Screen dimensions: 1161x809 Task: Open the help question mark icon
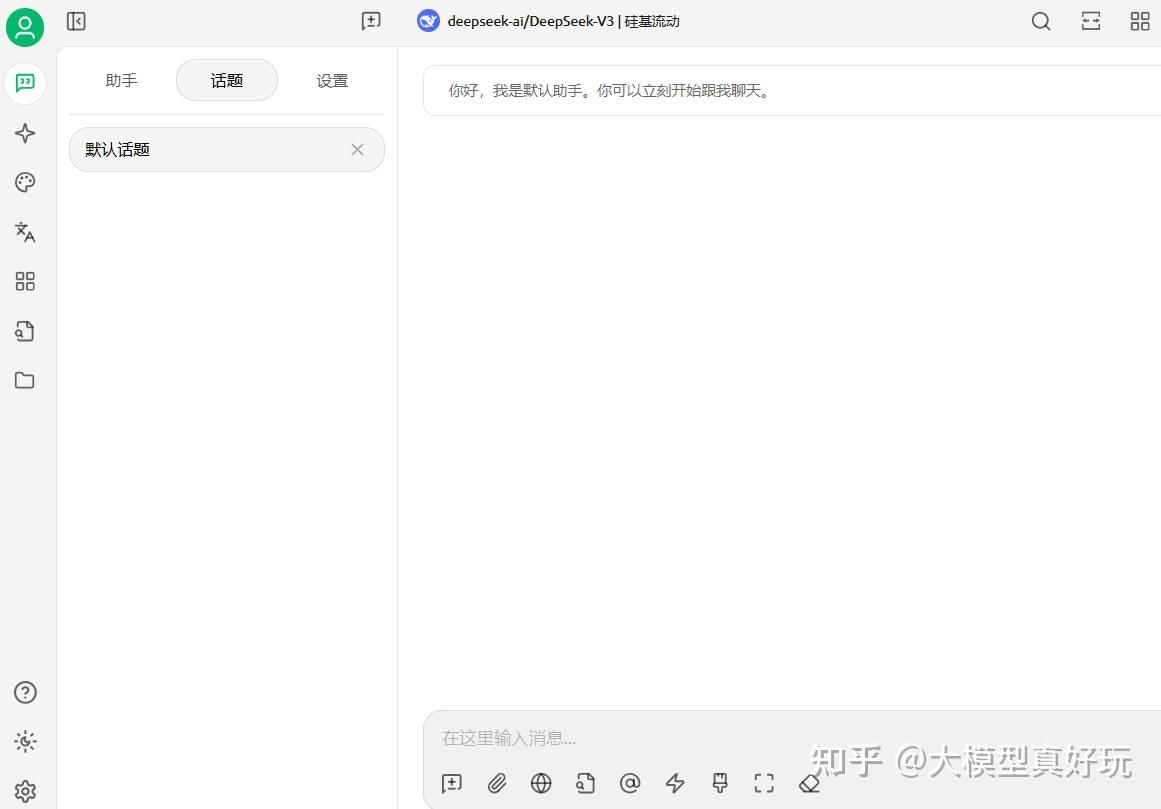[x=25, y=692]
